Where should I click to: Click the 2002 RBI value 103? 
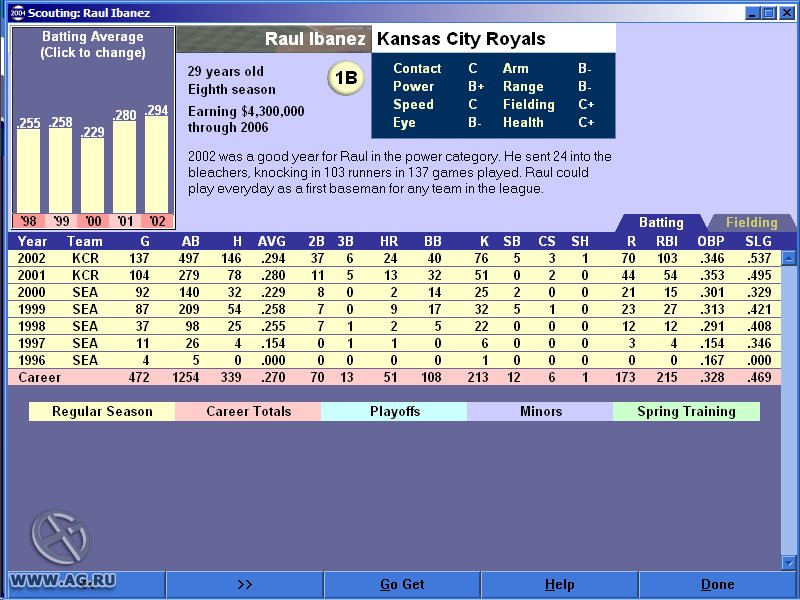point(667,259)
